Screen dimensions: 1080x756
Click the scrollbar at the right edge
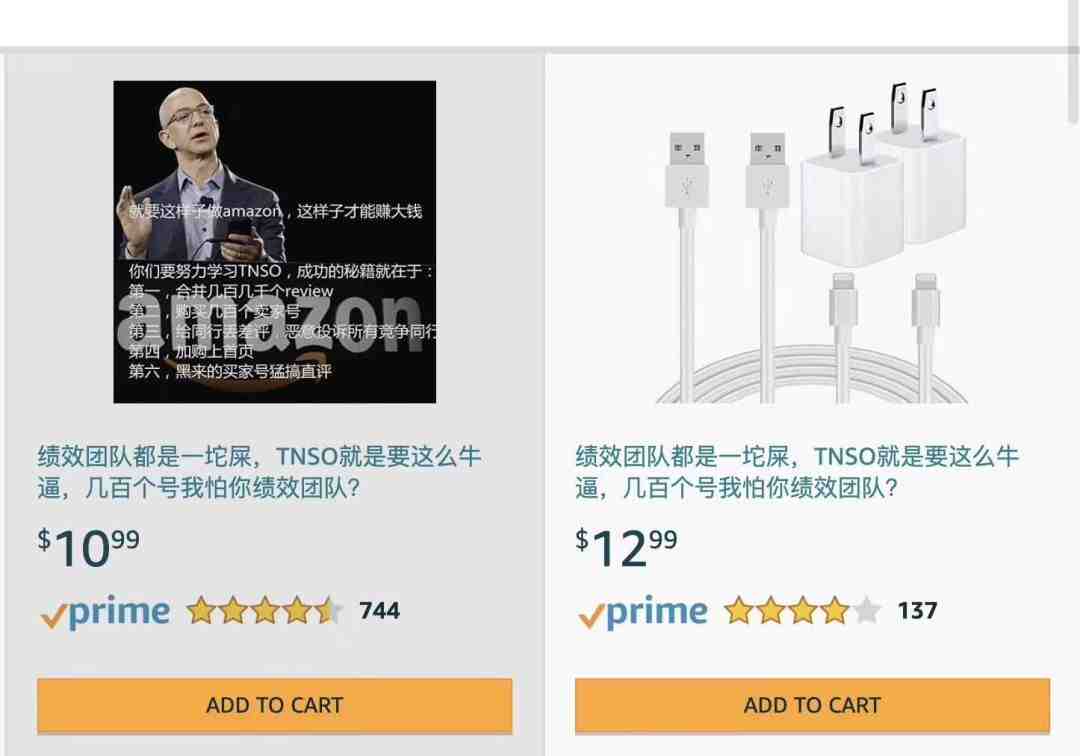1075,62
